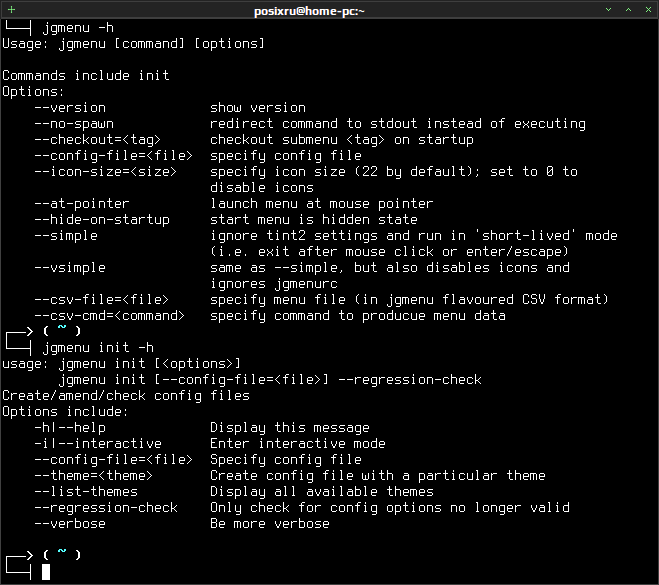The image size is (659, 585).
Task: Click 'show version' description
Action: point(258,108)
